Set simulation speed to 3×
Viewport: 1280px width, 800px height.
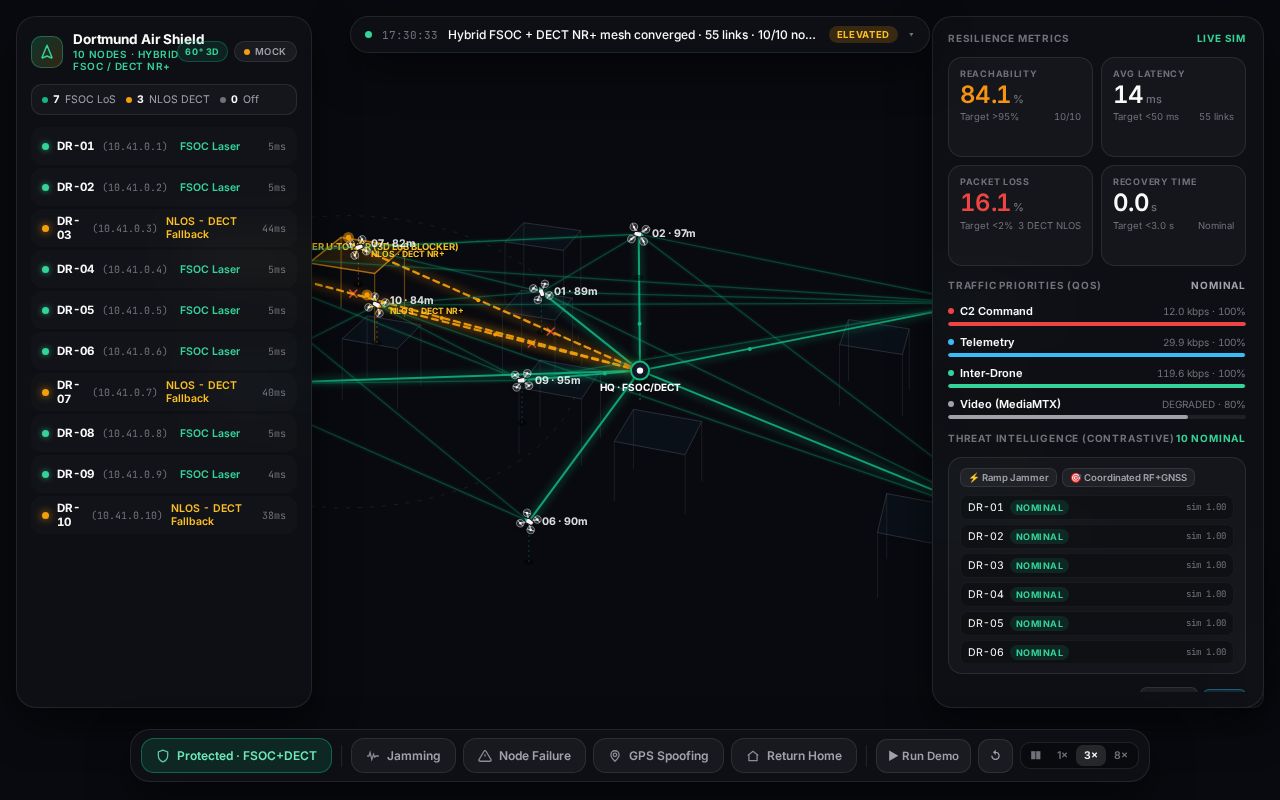click(1091, 756)
